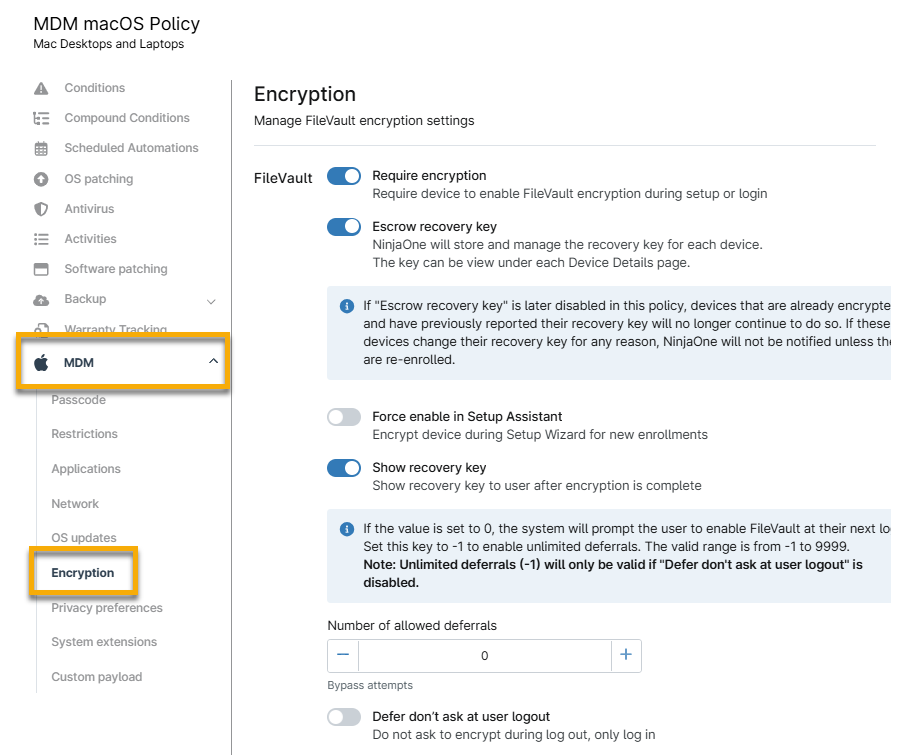Click 'MDM macOS Policy' title
Image resolution: width=906 pixels, height=755 pixels.
pyautogui.click(x=117, y=24)
